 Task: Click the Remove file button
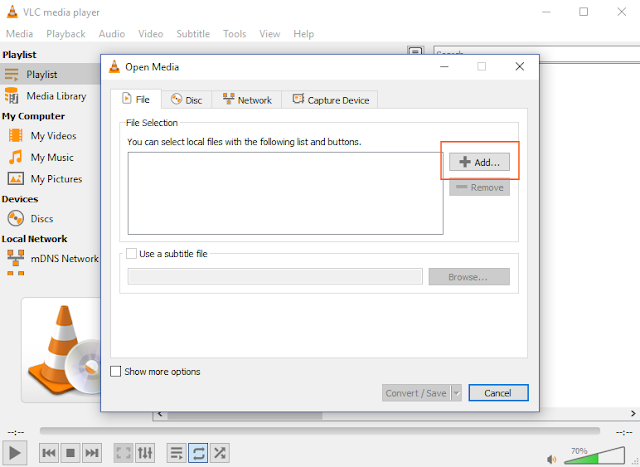coord(479,187)
